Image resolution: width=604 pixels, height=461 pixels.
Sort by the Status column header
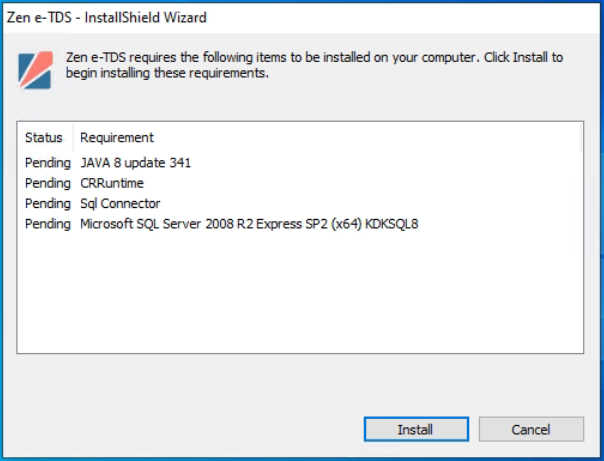(44, 137)
